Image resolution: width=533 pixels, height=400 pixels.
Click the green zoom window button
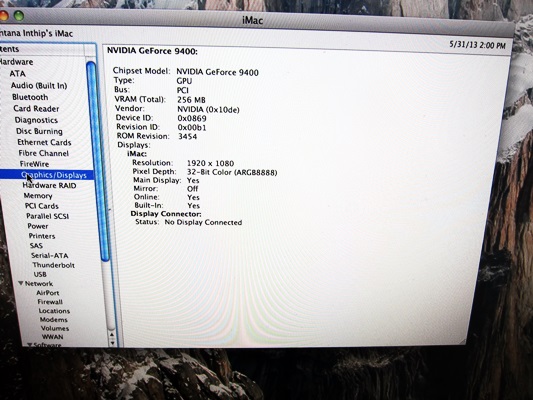pyautogui.click(x=19, y=15)
